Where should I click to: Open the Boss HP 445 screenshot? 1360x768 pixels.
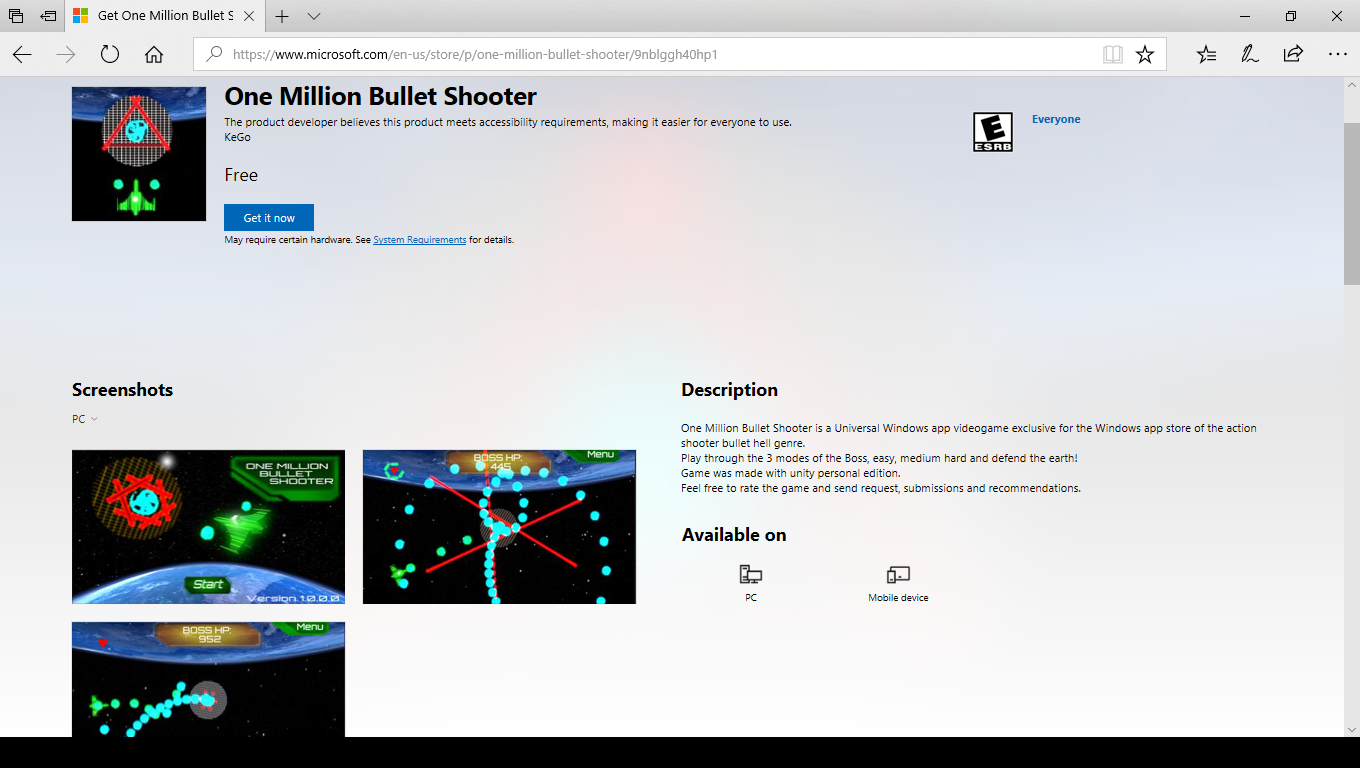tap(499, 527)
